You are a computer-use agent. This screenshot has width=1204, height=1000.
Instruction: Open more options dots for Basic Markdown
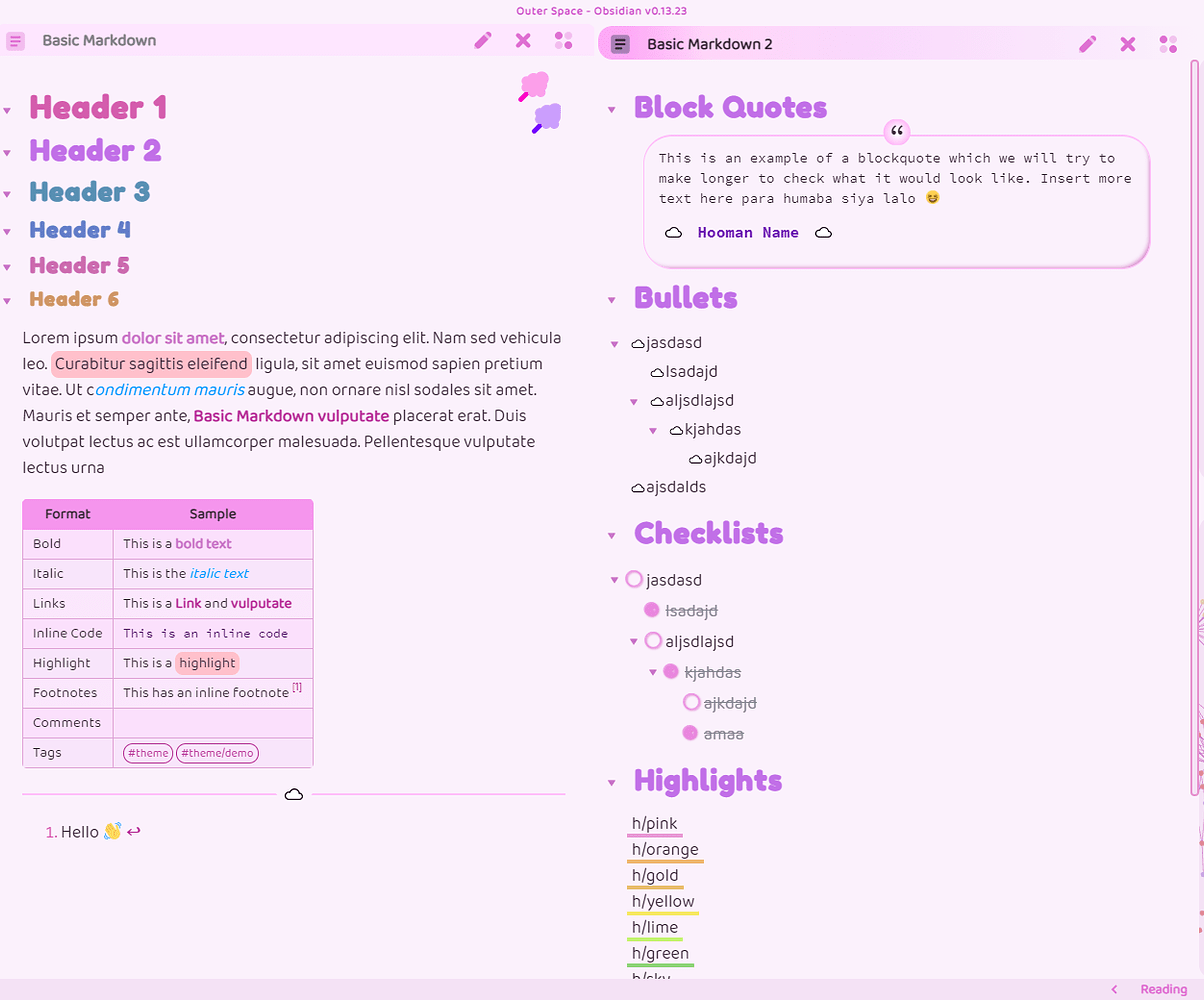pyautogui.click(x=563, y=41)
